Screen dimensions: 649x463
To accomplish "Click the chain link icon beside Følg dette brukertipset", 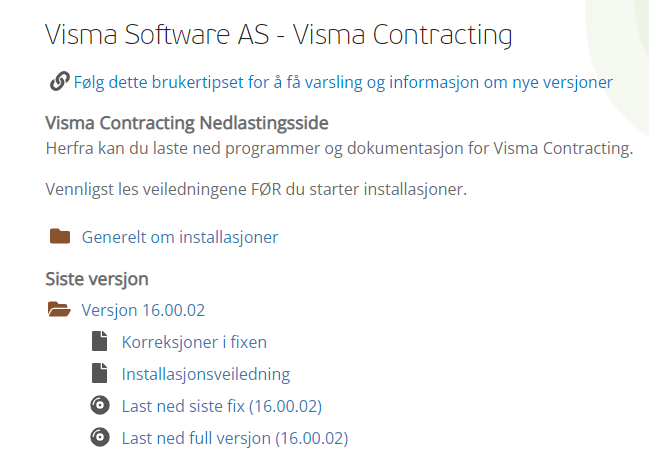I will 60,81.
